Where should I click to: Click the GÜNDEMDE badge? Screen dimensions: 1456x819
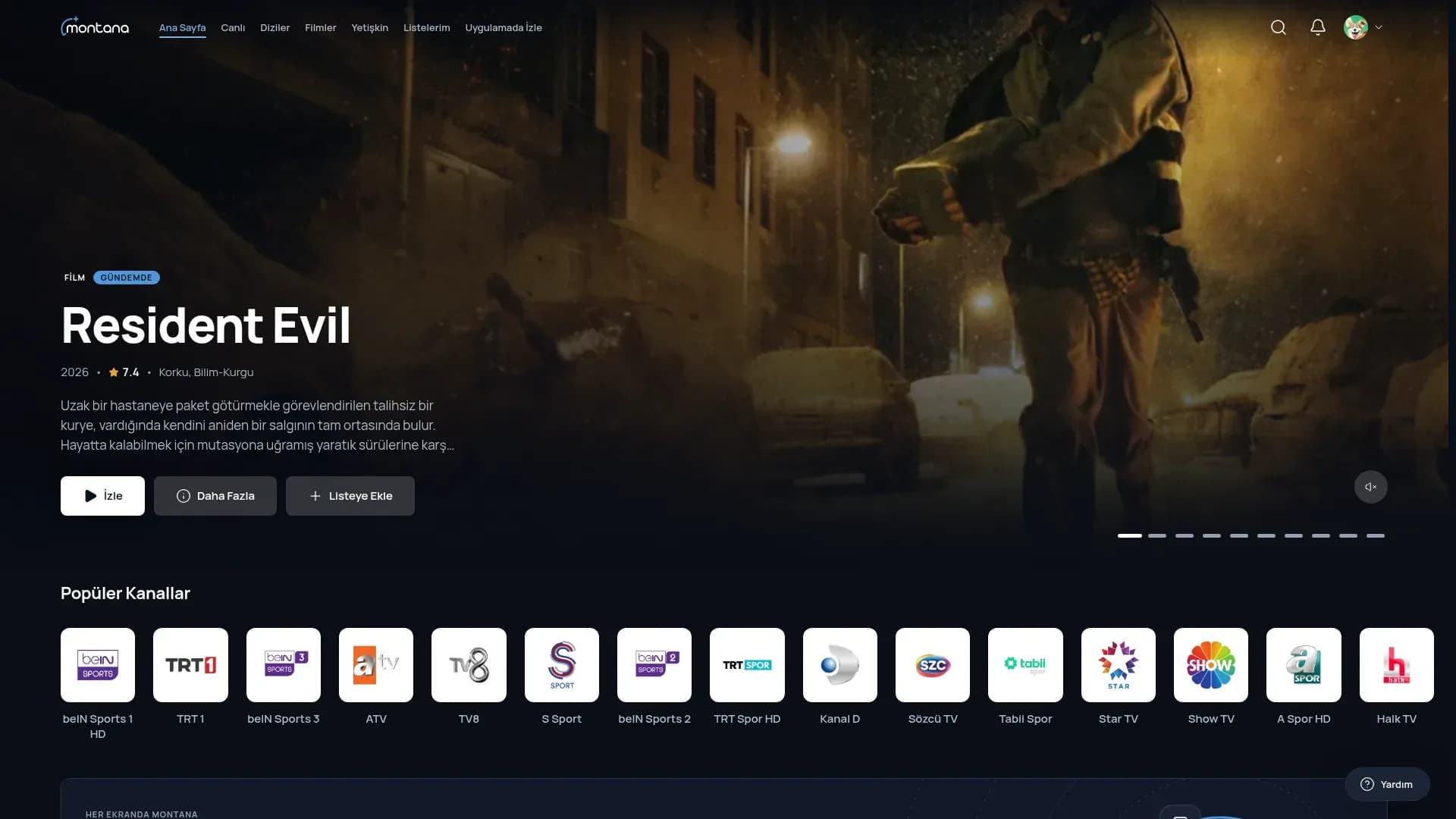(126, 278)
